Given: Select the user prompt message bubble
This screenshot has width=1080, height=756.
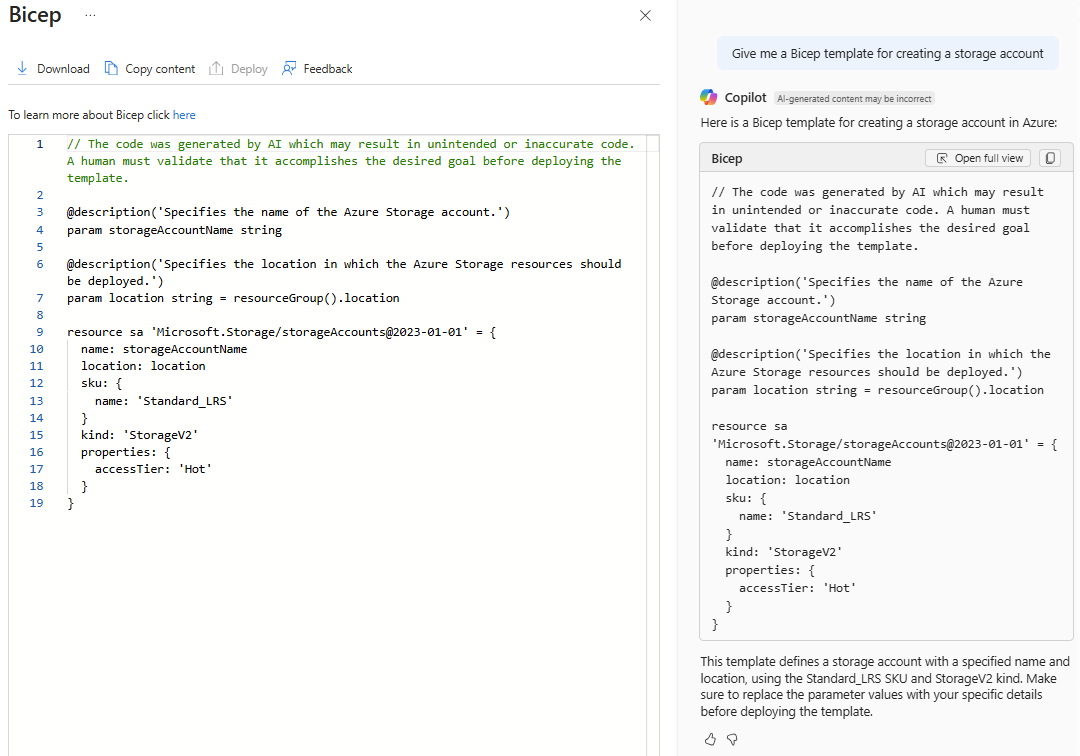Looking at the screenshot, I should pyautogui.click(x=887, y=54).
